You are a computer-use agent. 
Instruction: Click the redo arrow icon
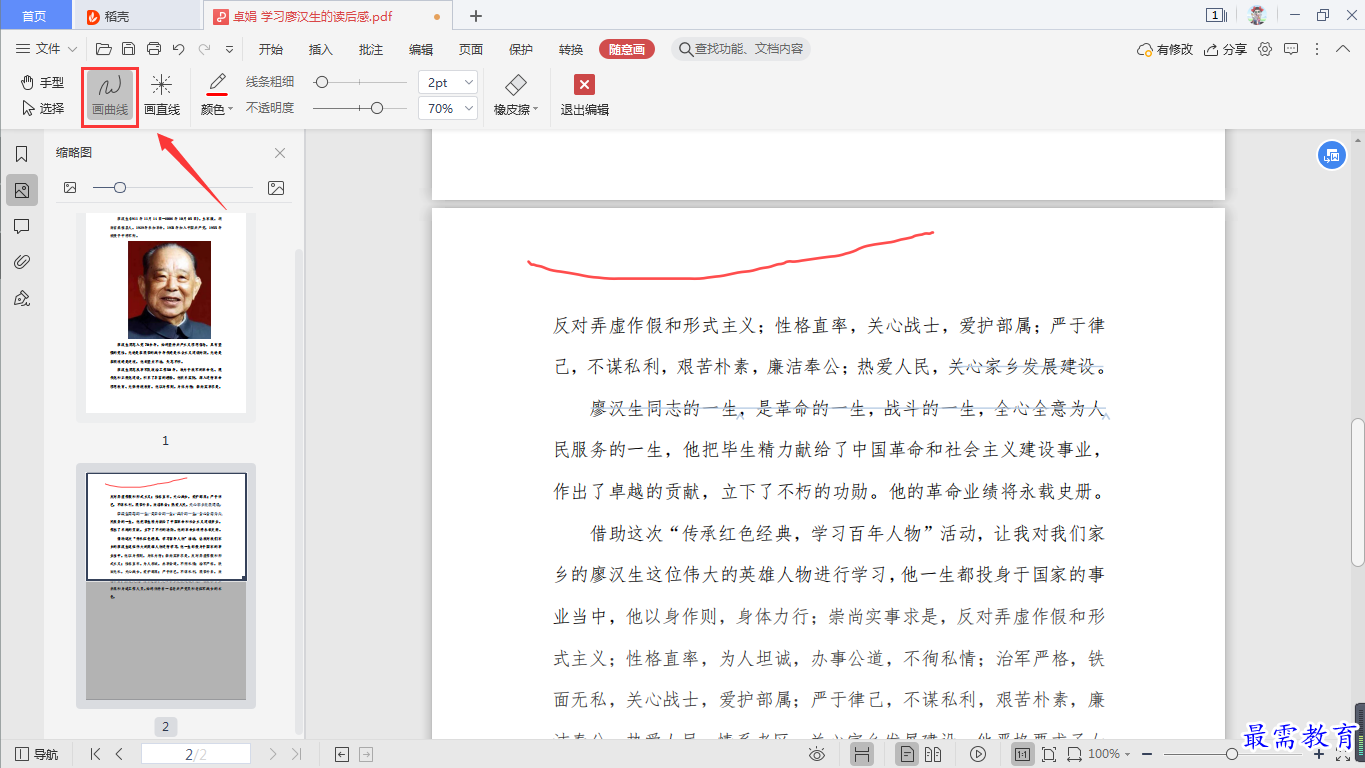coord(204,49)
